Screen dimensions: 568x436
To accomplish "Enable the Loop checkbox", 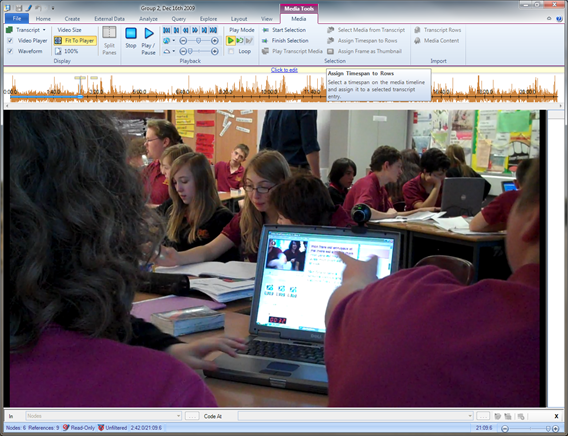I will [231, 51].
